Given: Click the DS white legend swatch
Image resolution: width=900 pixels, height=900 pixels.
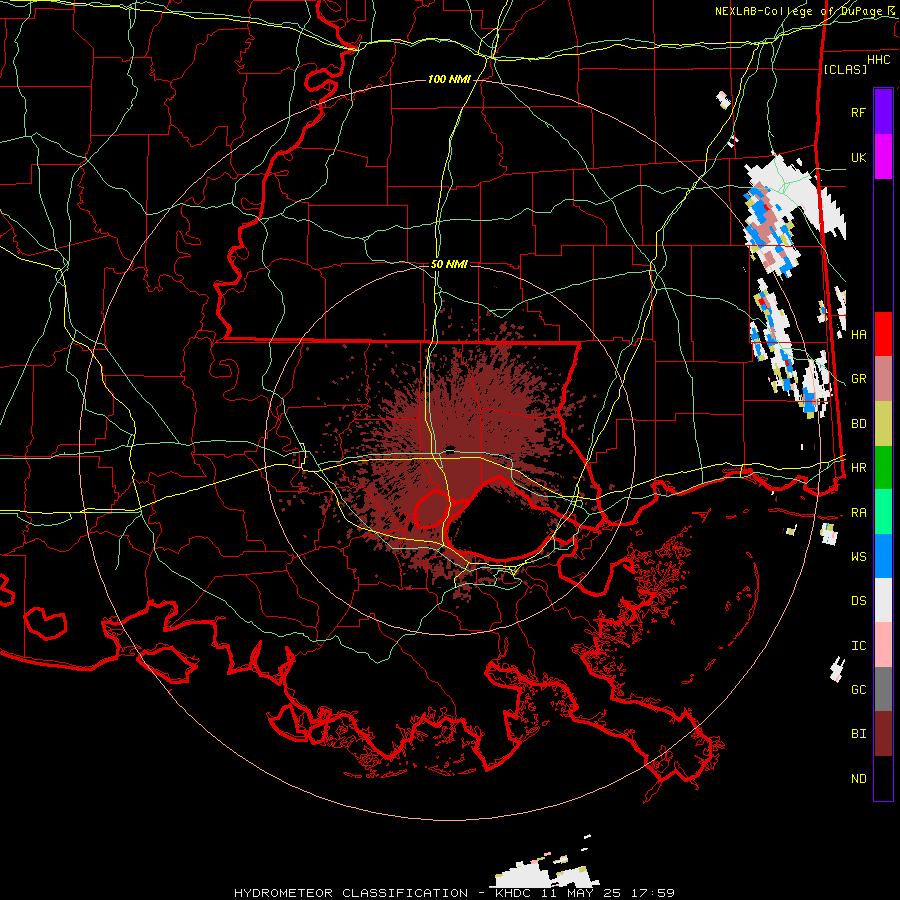Looking at the screenshot, I should pos(883,600).
